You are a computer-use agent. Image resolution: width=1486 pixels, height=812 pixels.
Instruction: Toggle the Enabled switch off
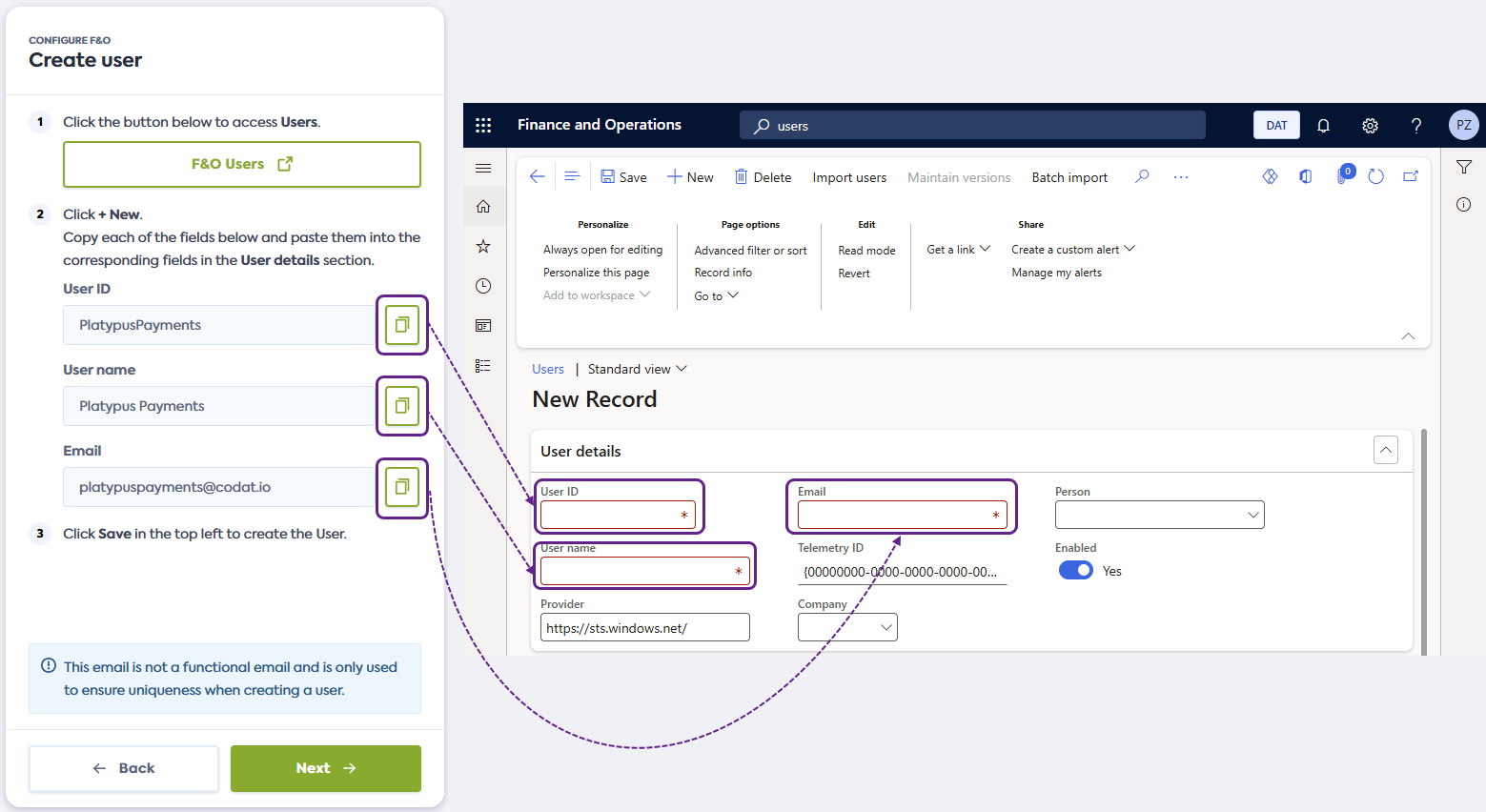(1076, 571)
